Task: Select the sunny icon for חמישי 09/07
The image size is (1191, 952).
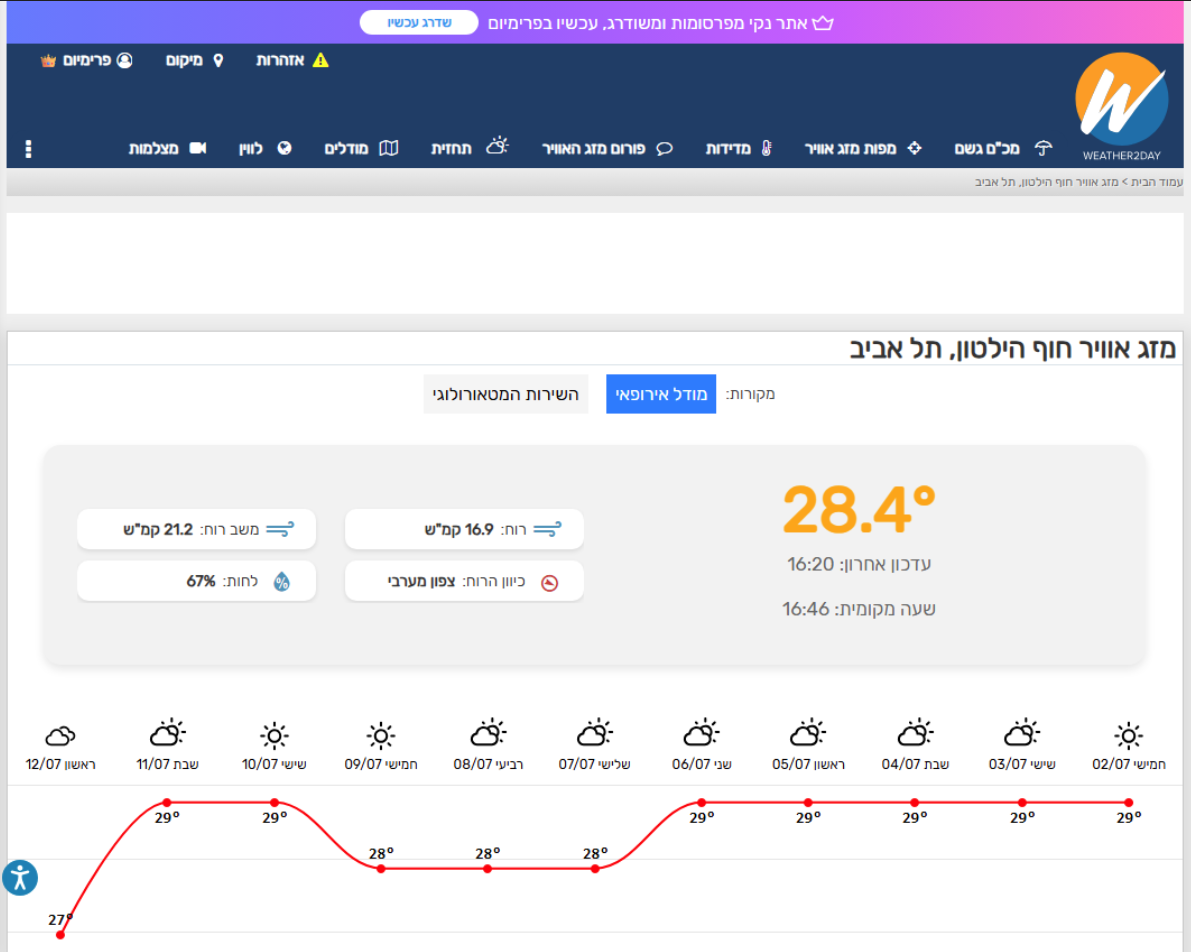Action: point(381,735)
